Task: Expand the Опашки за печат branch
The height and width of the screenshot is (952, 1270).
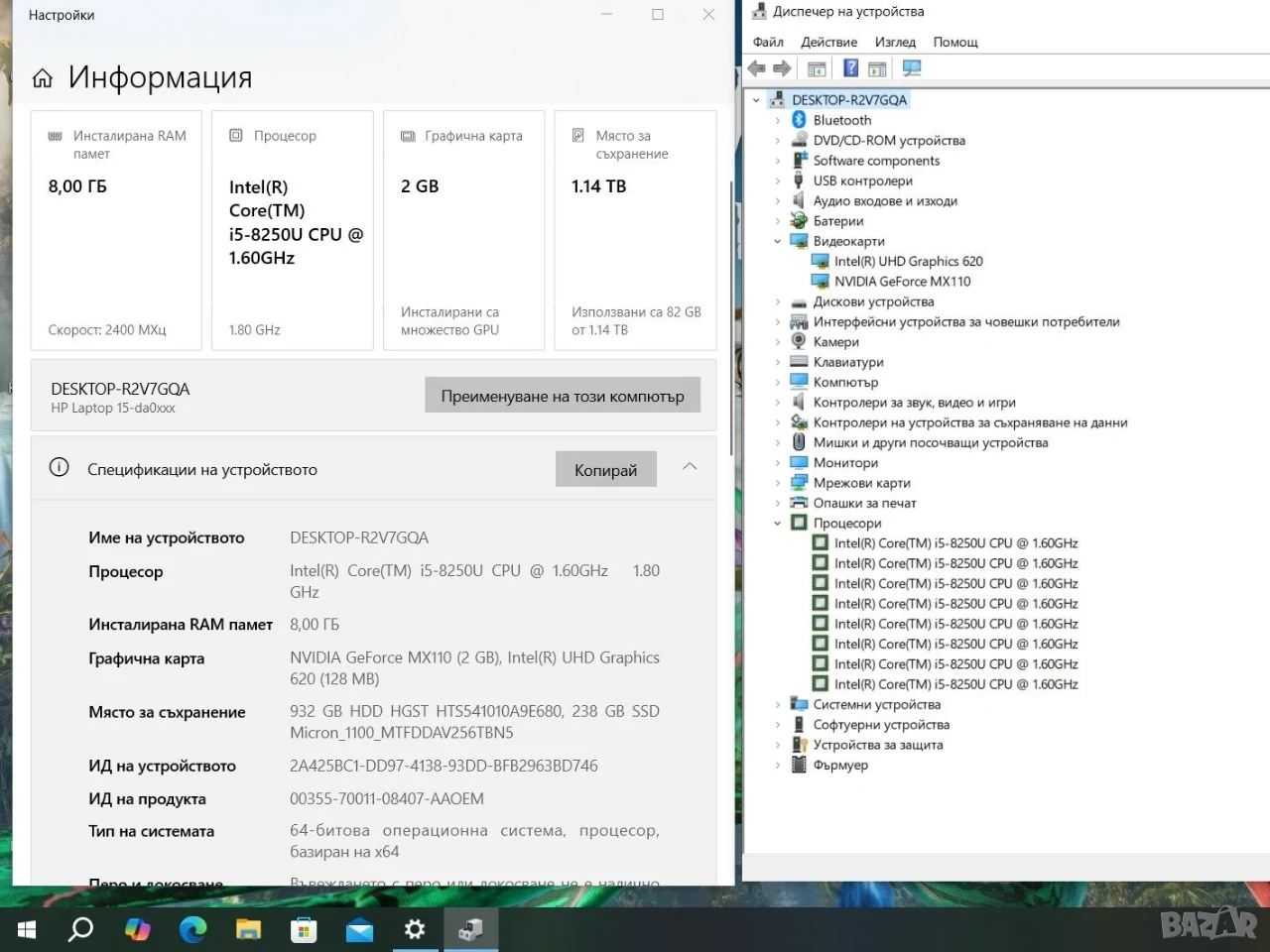Action: [777, 503]
